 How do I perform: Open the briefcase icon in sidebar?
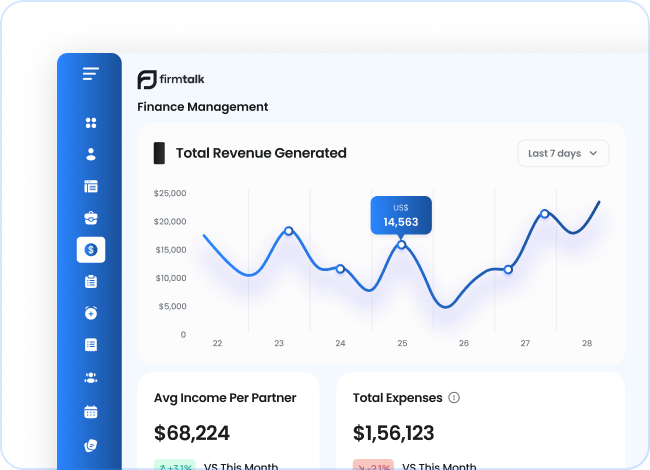(91, 217)
